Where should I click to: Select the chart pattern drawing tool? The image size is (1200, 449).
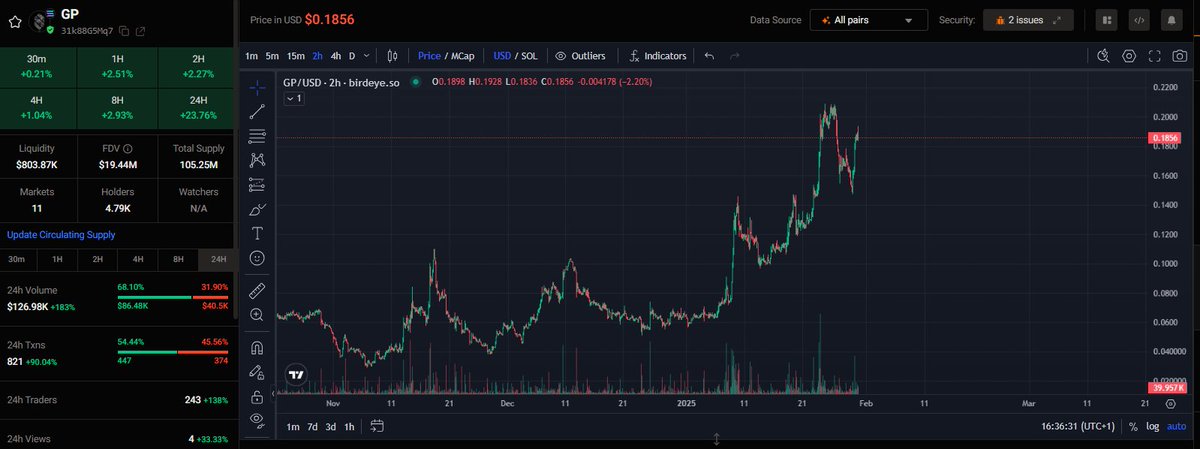pyautogui.click(x=257, y=160)
